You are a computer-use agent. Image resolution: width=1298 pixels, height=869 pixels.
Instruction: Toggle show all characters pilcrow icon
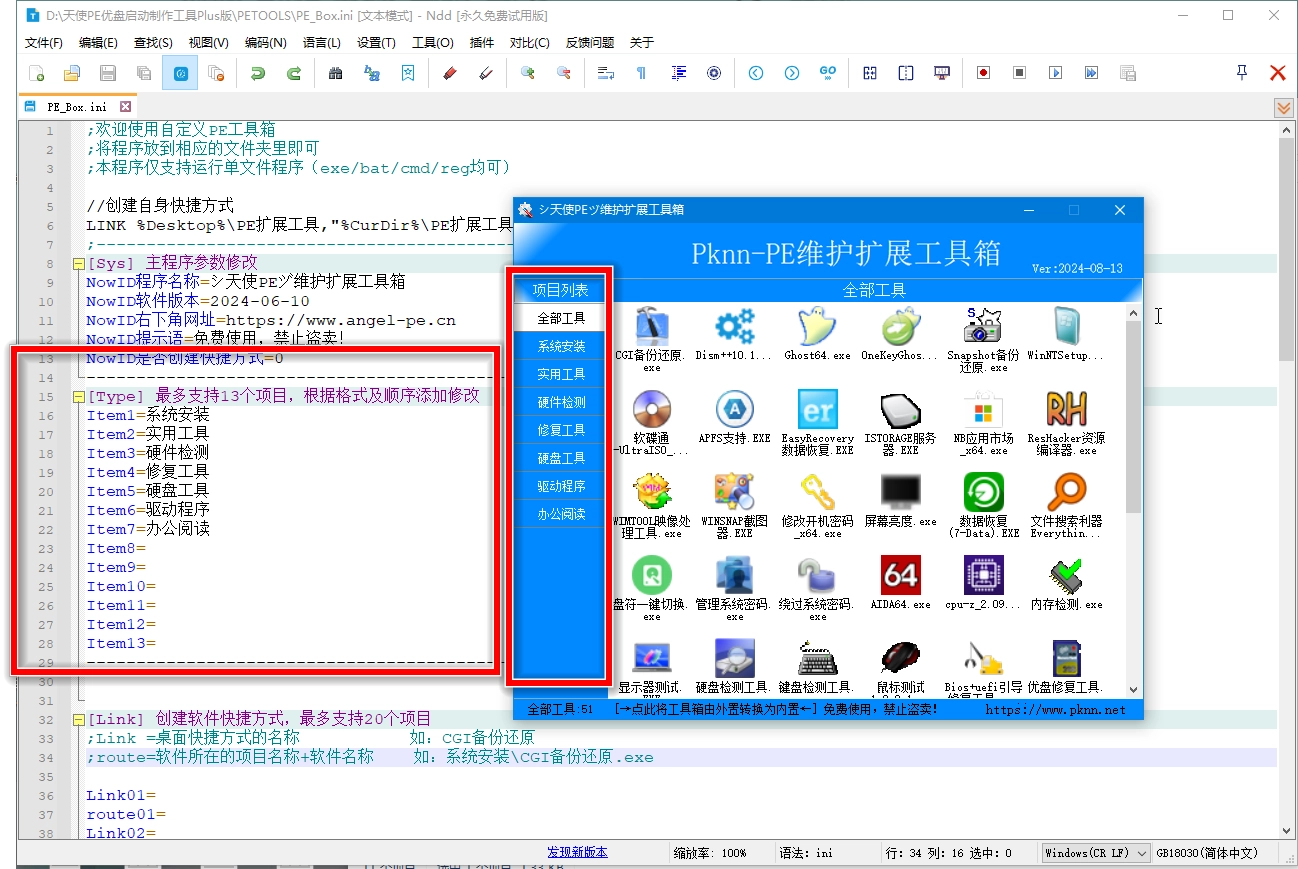[x=641, y=73]
